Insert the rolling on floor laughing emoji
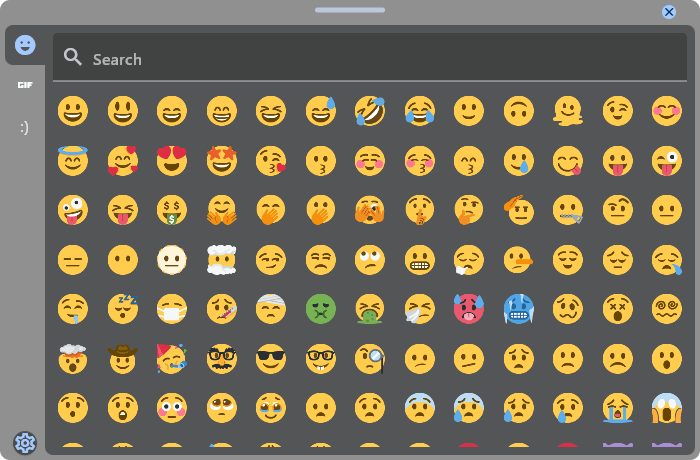 pos(370,111)
